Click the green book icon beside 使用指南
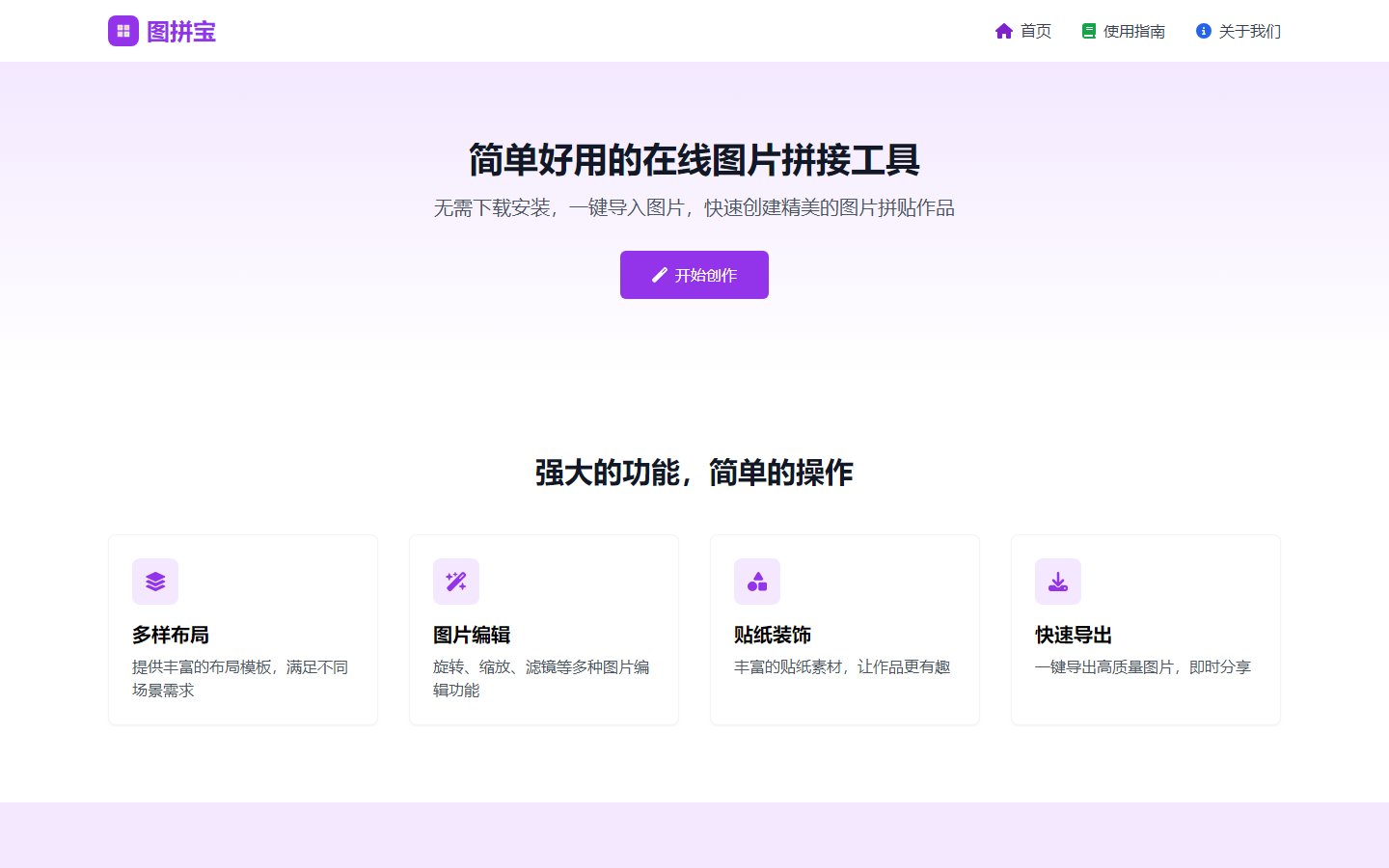The width and height of the screenshot is (1389, 868). [1089, 31]
